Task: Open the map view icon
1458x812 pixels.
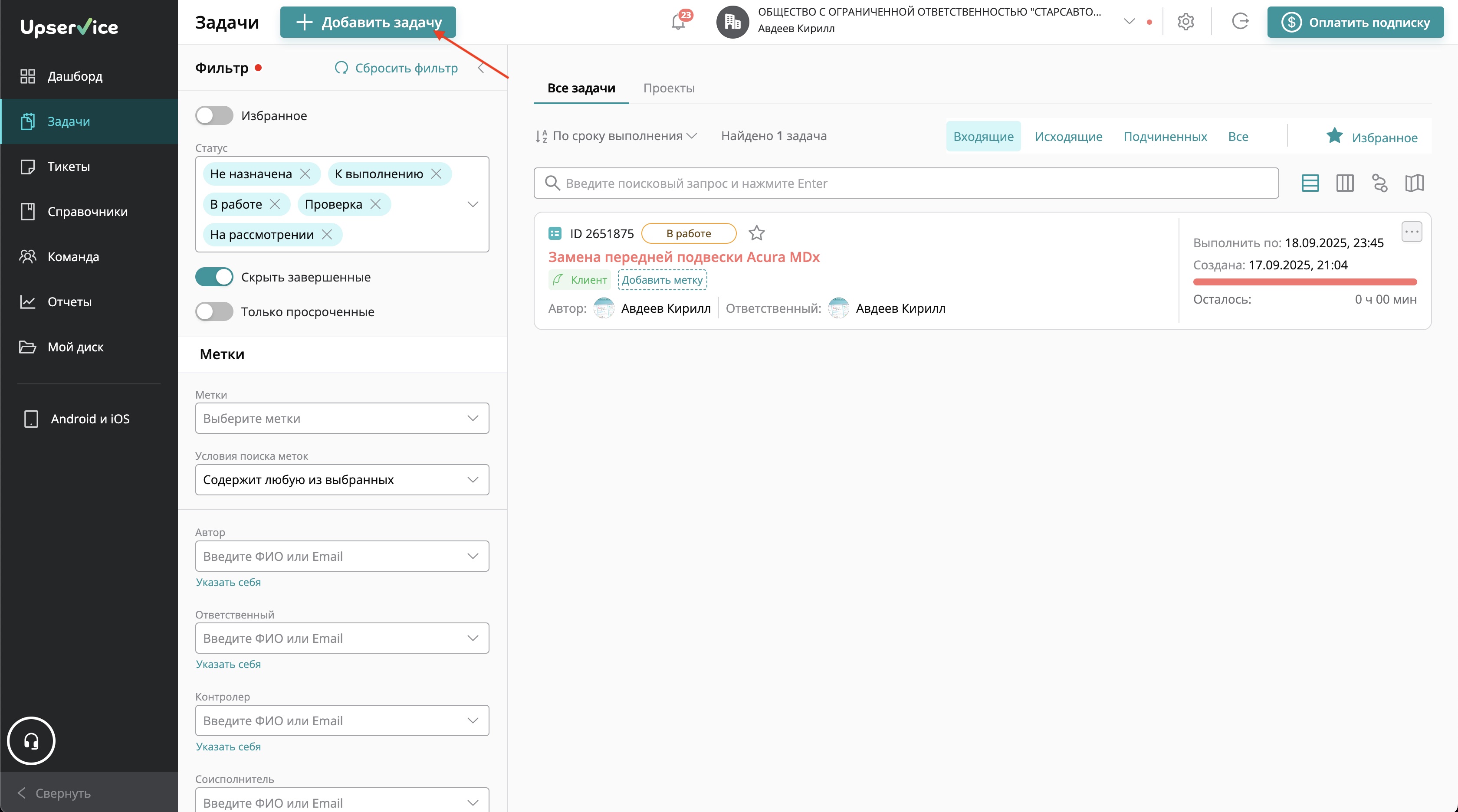Action: (1414, 183)
